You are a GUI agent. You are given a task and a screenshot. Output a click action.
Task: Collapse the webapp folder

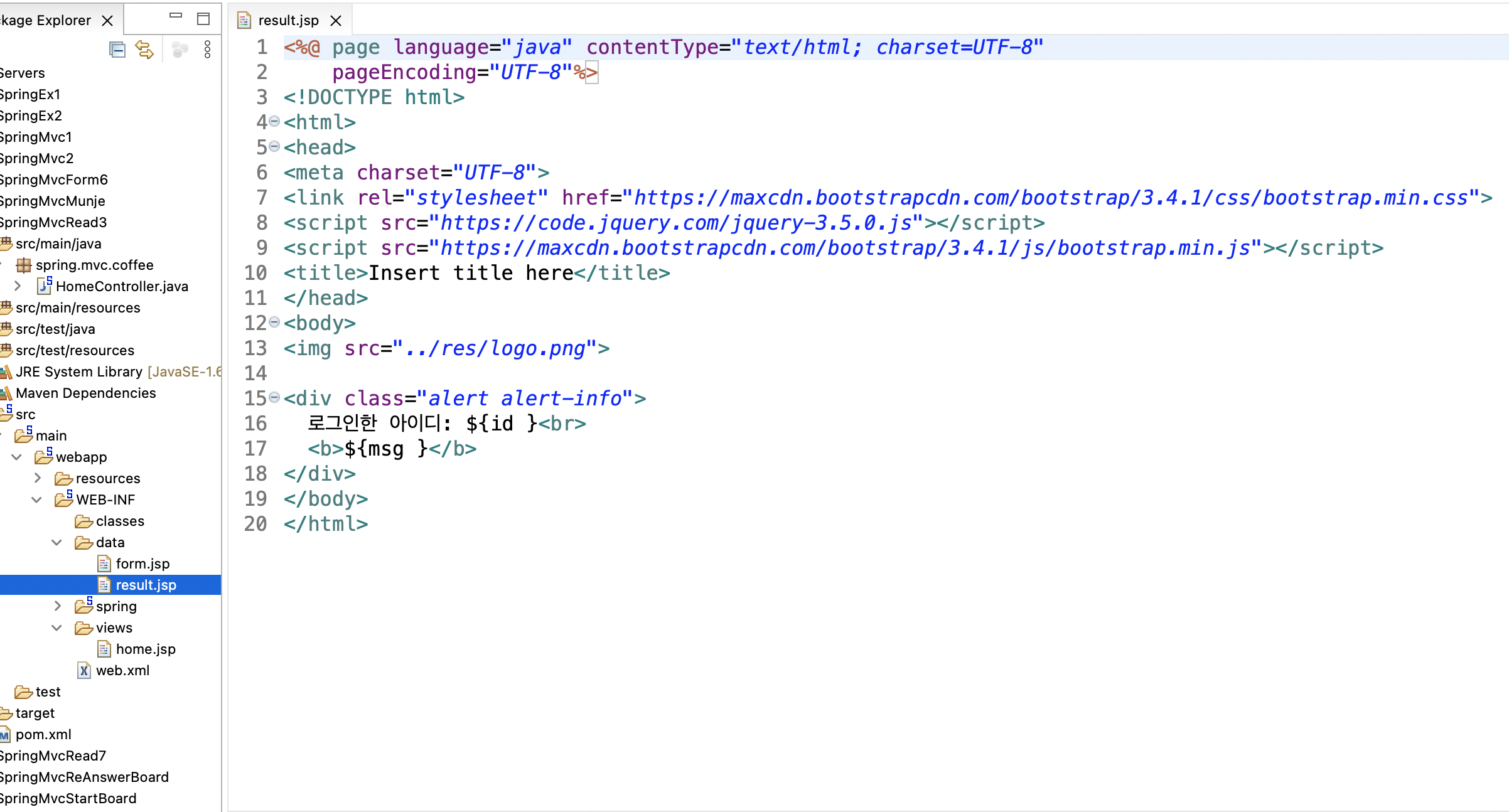(x=17, y=457)
